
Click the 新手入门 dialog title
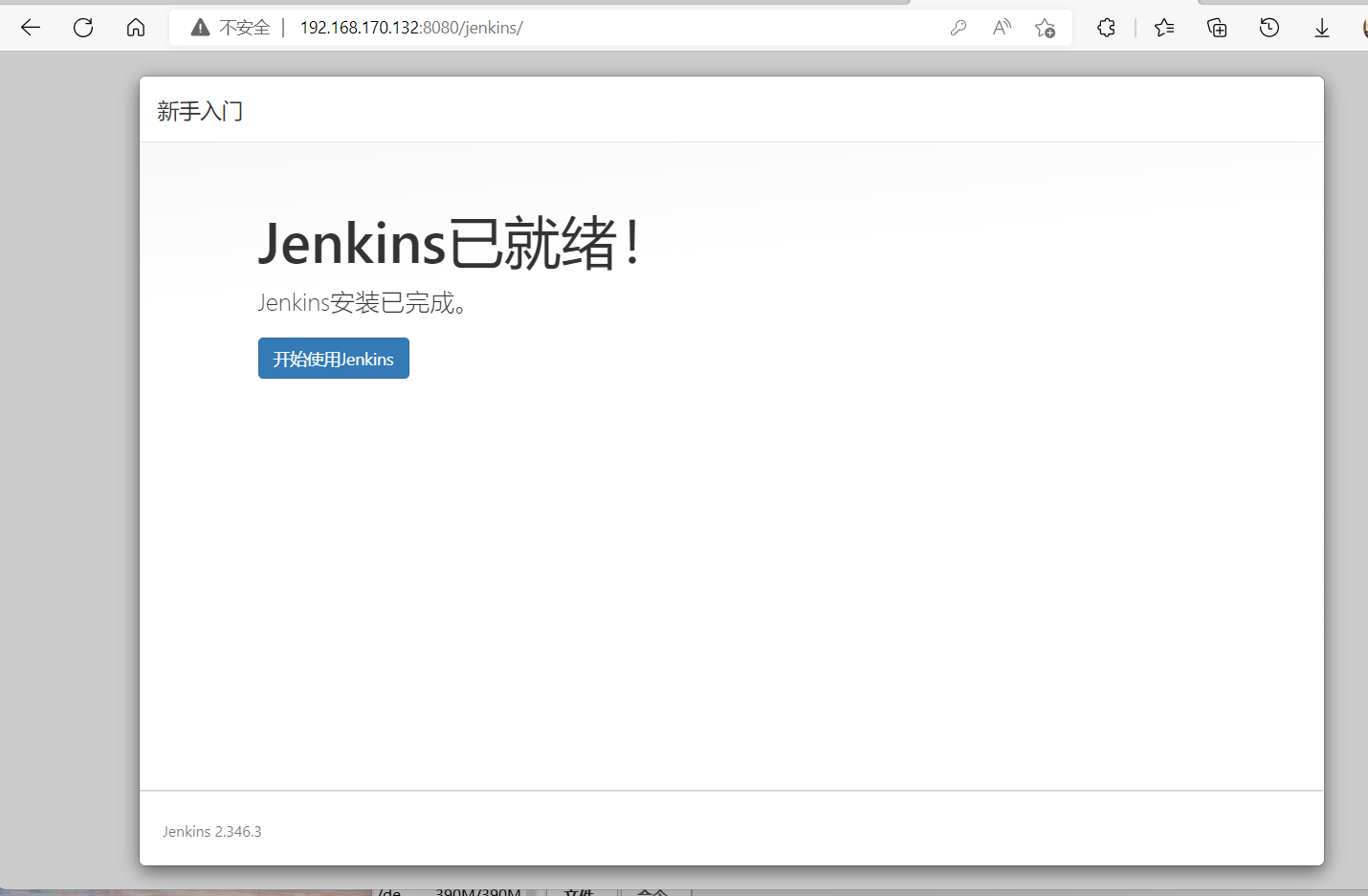[200, 112]
